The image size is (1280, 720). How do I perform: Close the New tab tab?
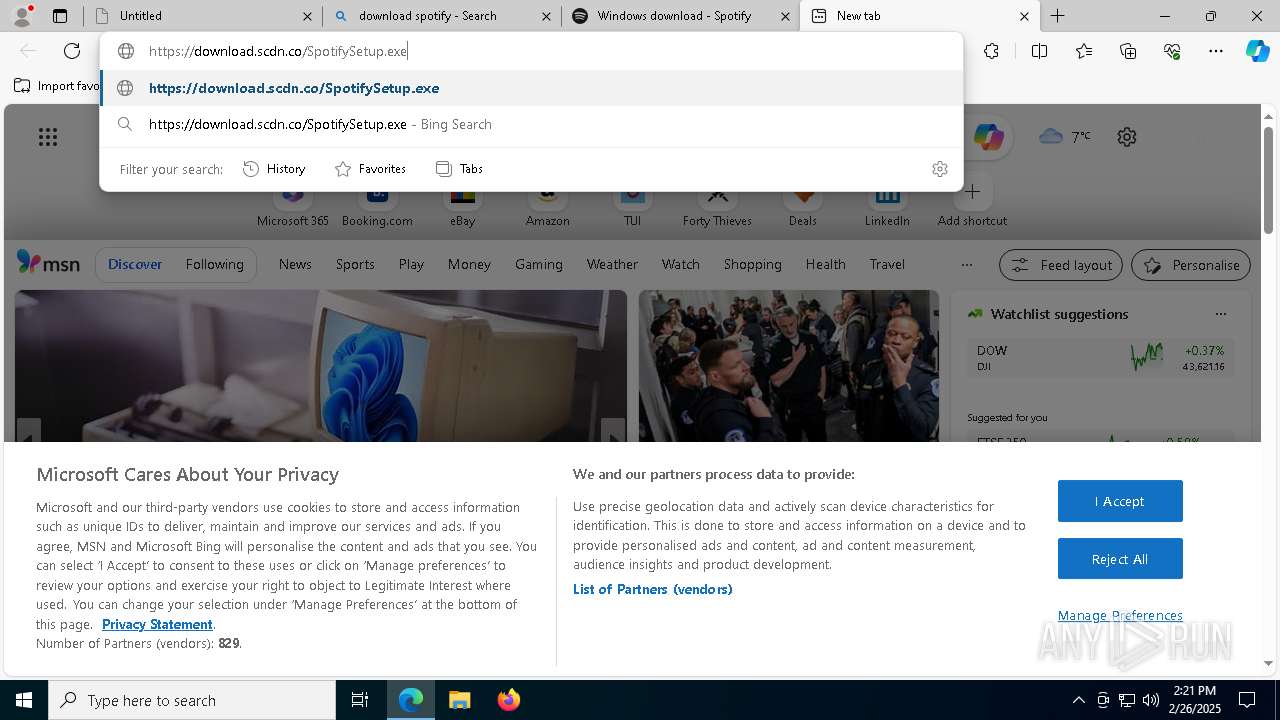point(1024,16)
